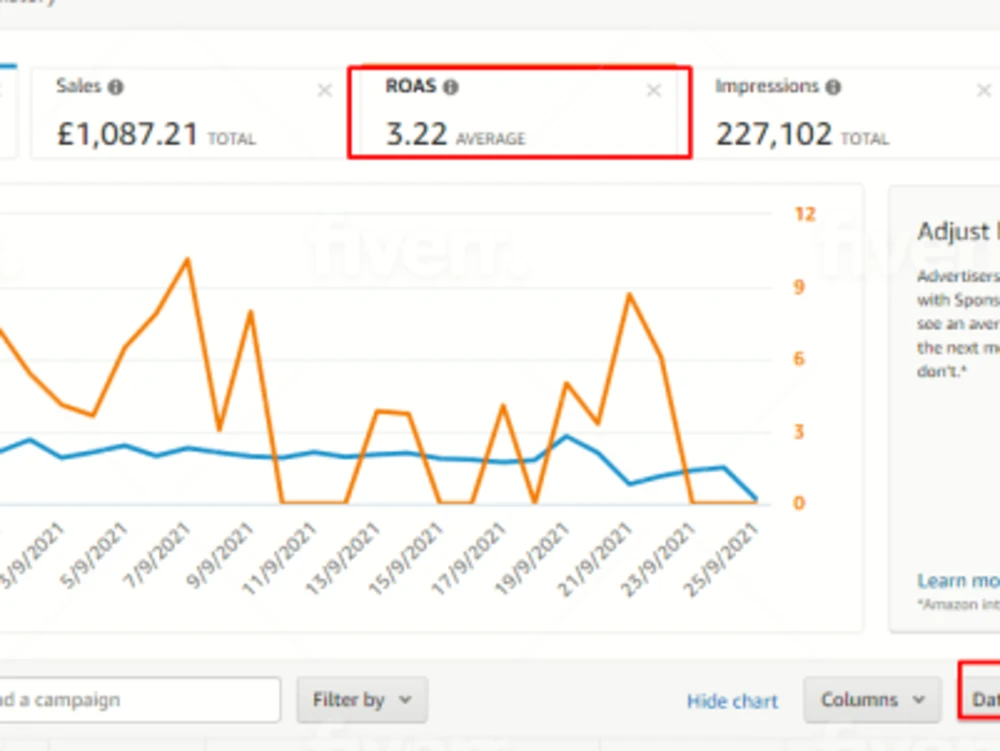This screenshot has height=751, width=1000.
Task: Click the 3.22 ROAS average value
Action: click(416, 135)
